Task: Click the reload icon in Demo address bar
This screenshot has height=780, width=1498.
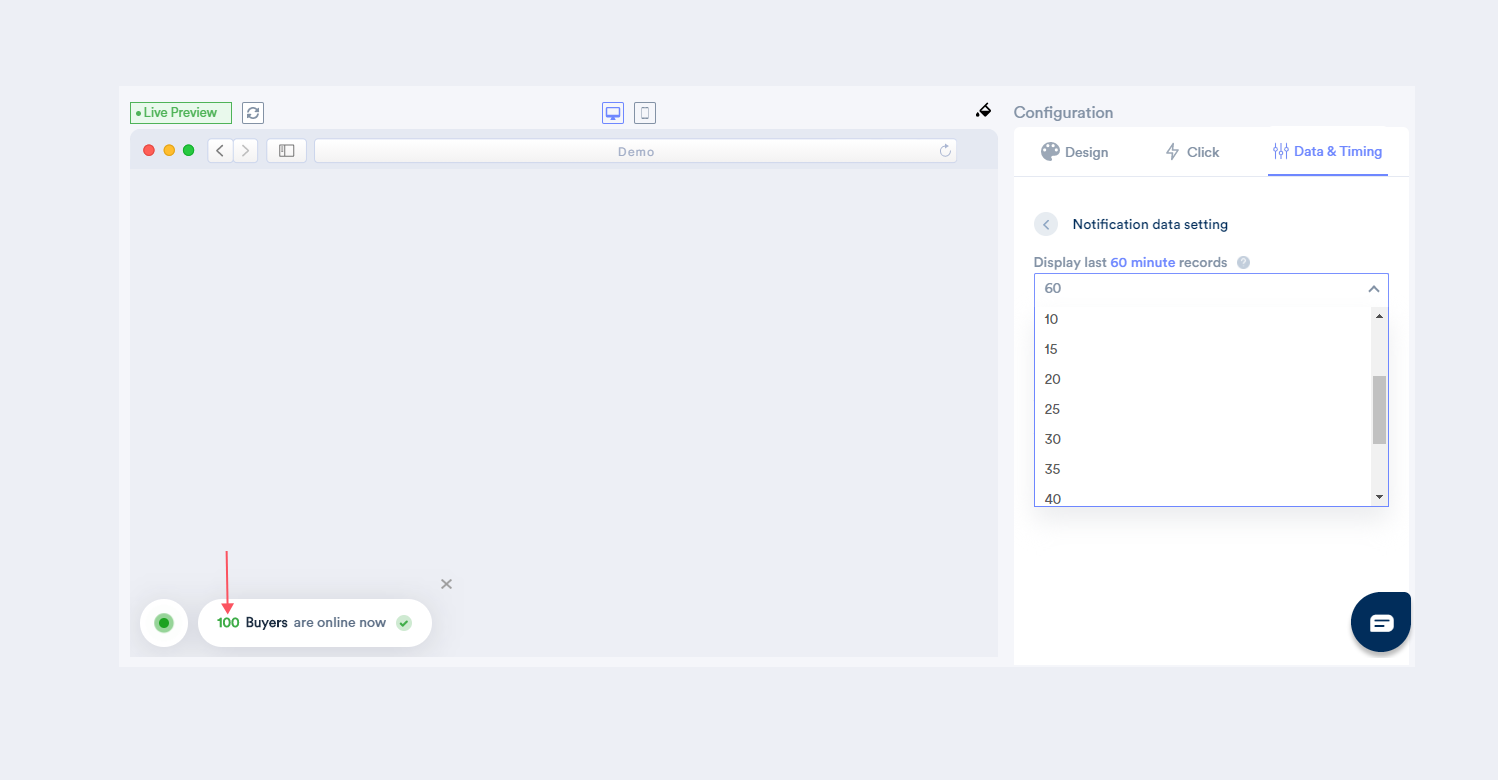Action: pos(945,151)
